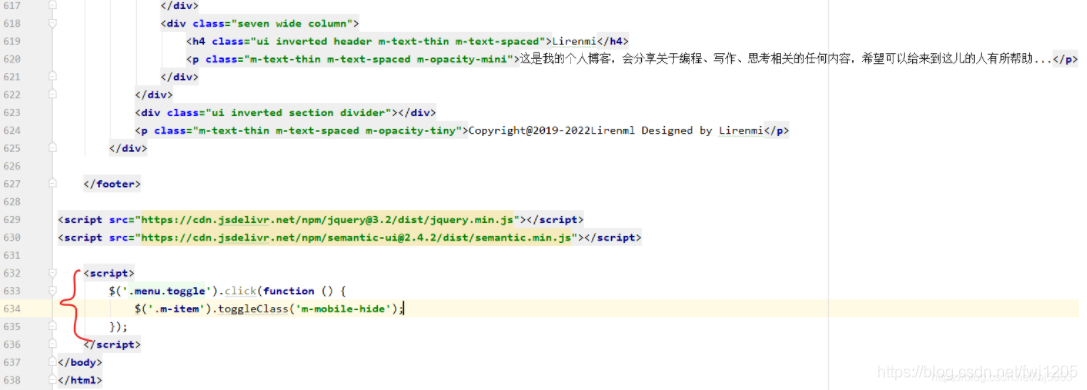
Task: Collapse the footer fold marker on line 627
Action: pyautogui.click(x=53, y=184)
